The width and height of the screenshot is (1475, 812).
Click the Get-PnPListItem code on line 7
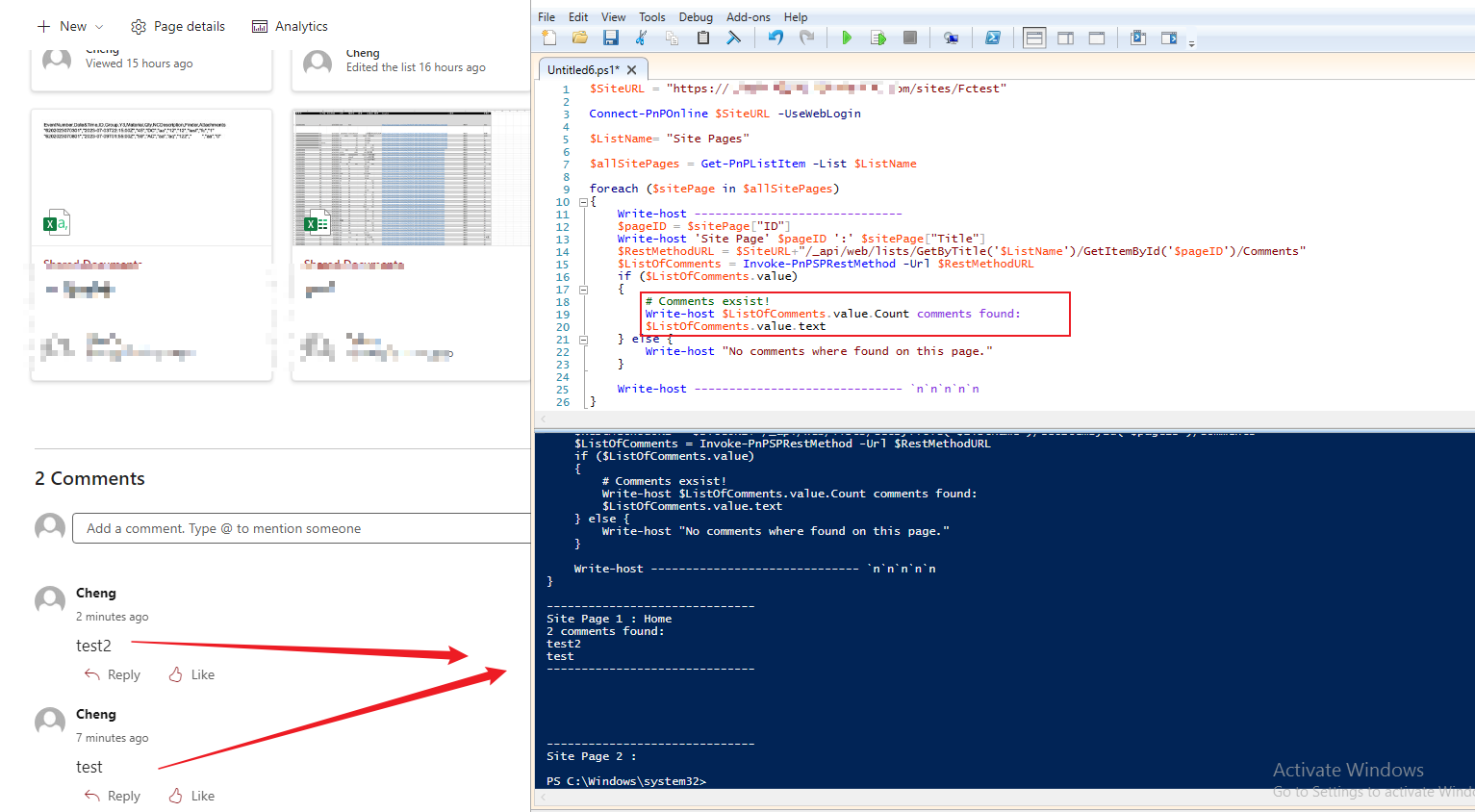click(752, 164)
